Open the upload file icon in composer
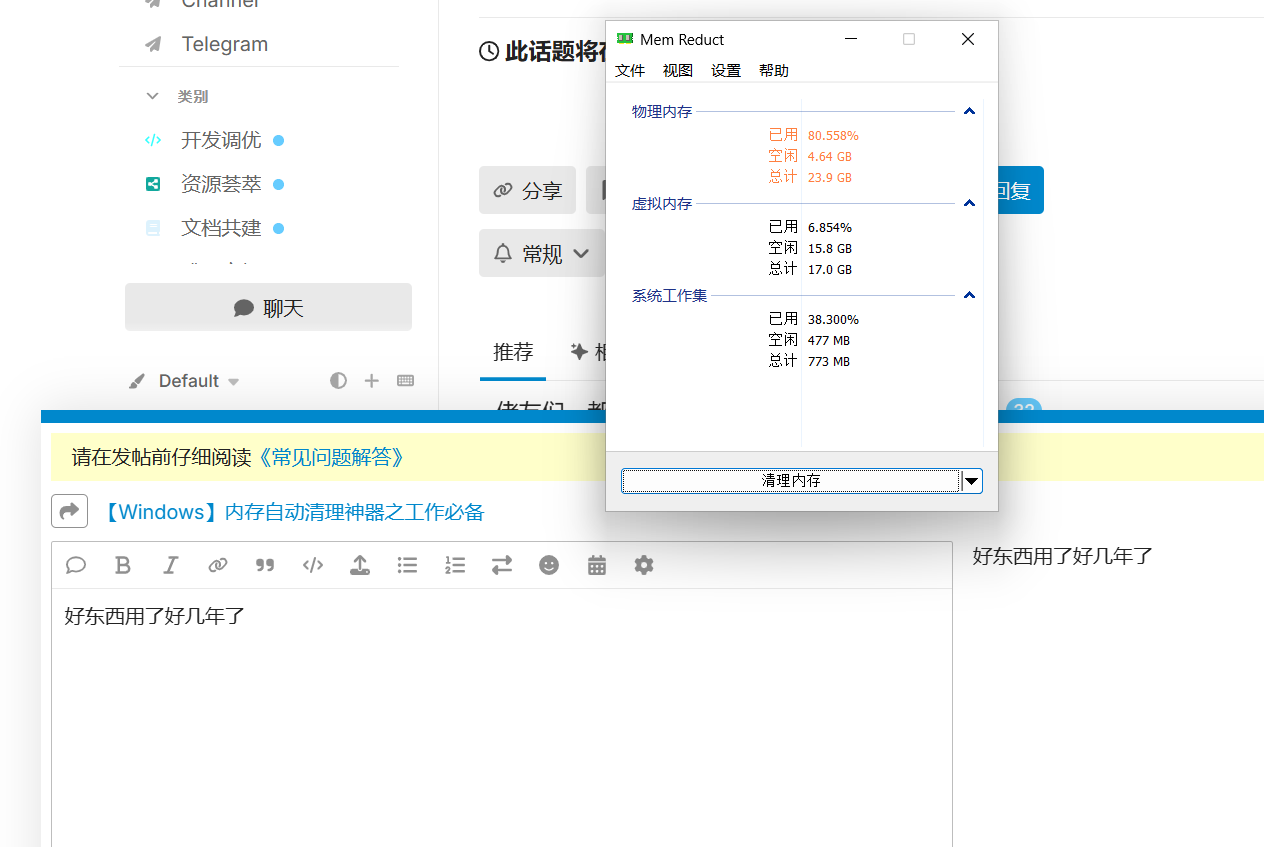The height and width of the screenshot is (847, 1264). (x=360, y=565)
